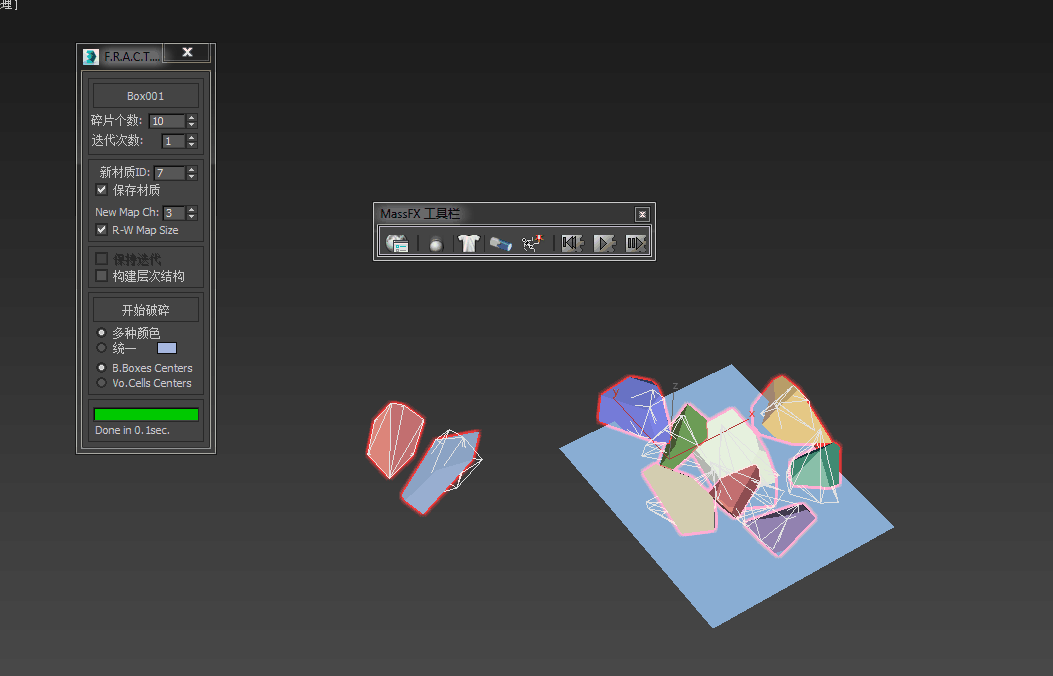Select the 统一 color radio button

coord(101,348)
